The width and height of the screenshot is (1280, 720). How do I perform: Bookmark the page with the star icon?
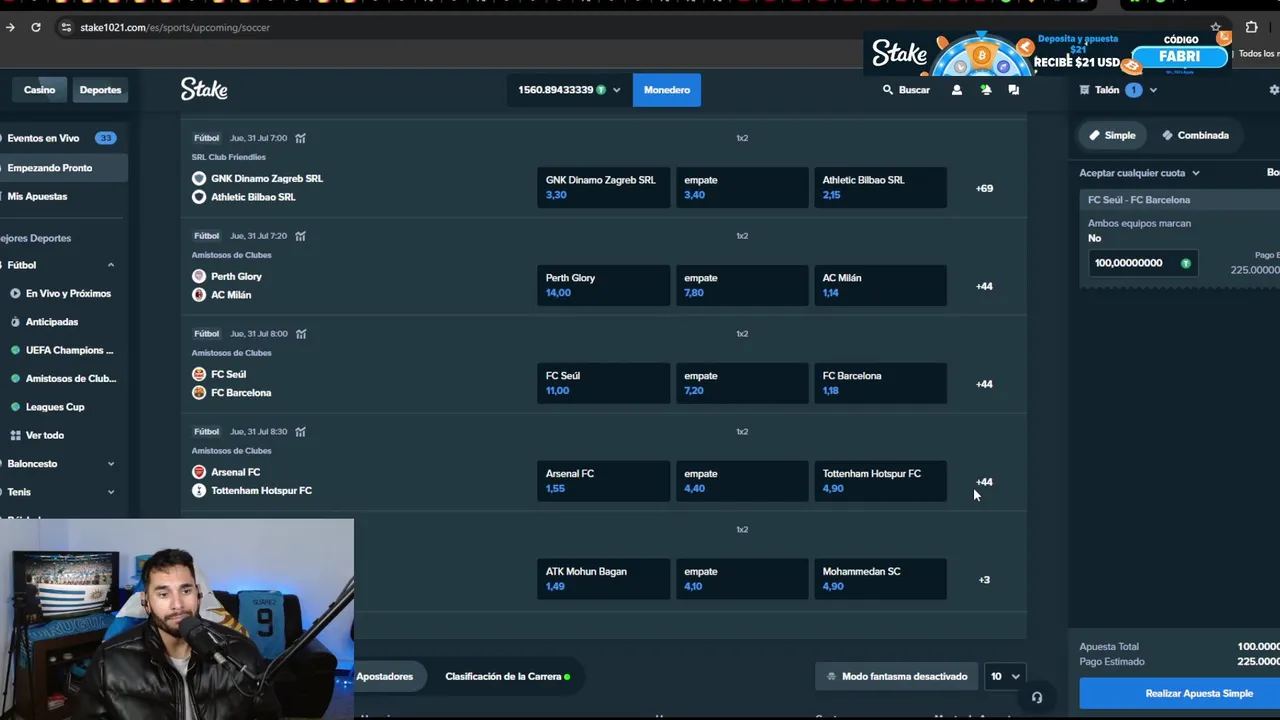coord(1216,27)
